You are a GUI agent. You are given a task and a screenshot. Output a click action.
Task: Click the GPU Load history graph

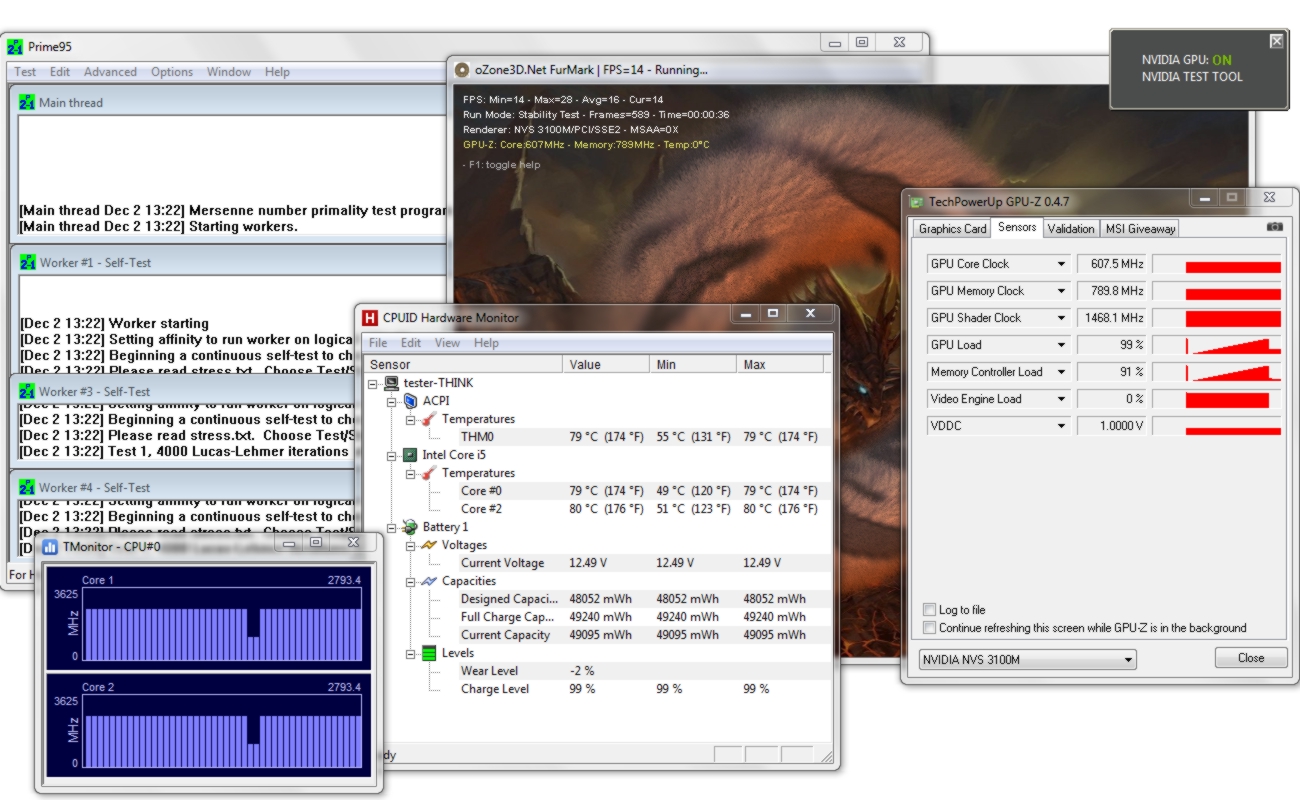(1218, 345)
